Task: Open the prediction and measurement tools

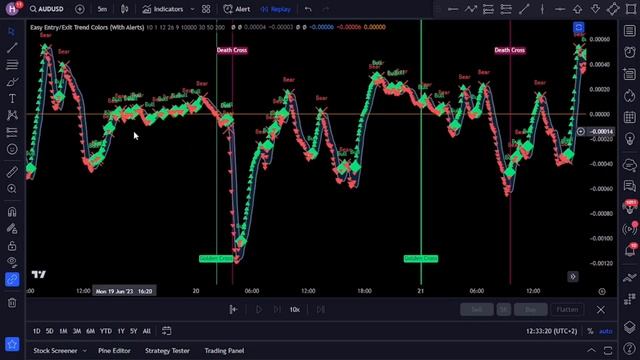Action: point(12,132)
